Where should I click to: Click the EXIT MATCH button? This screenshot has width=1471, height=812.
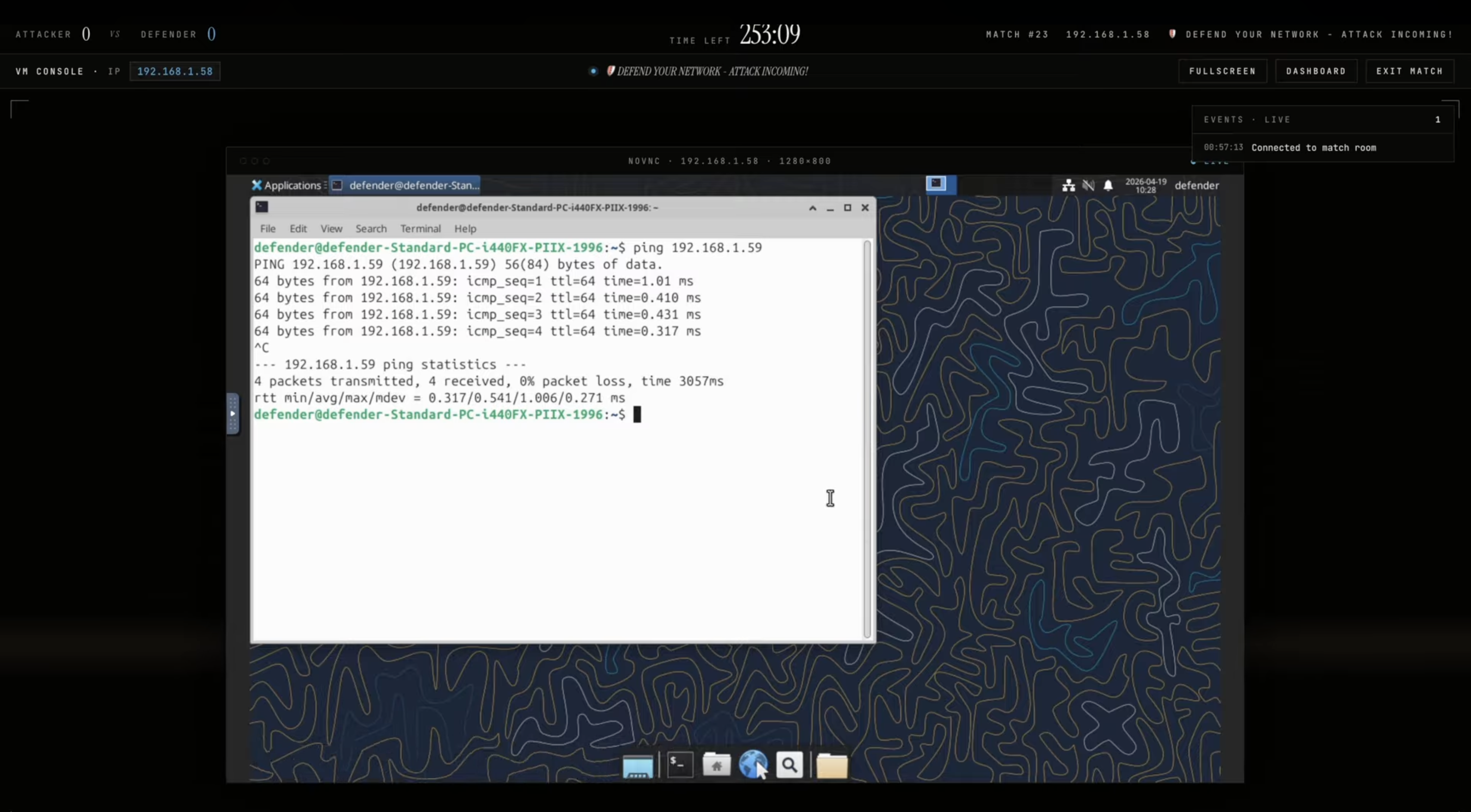pos(1409,71)
